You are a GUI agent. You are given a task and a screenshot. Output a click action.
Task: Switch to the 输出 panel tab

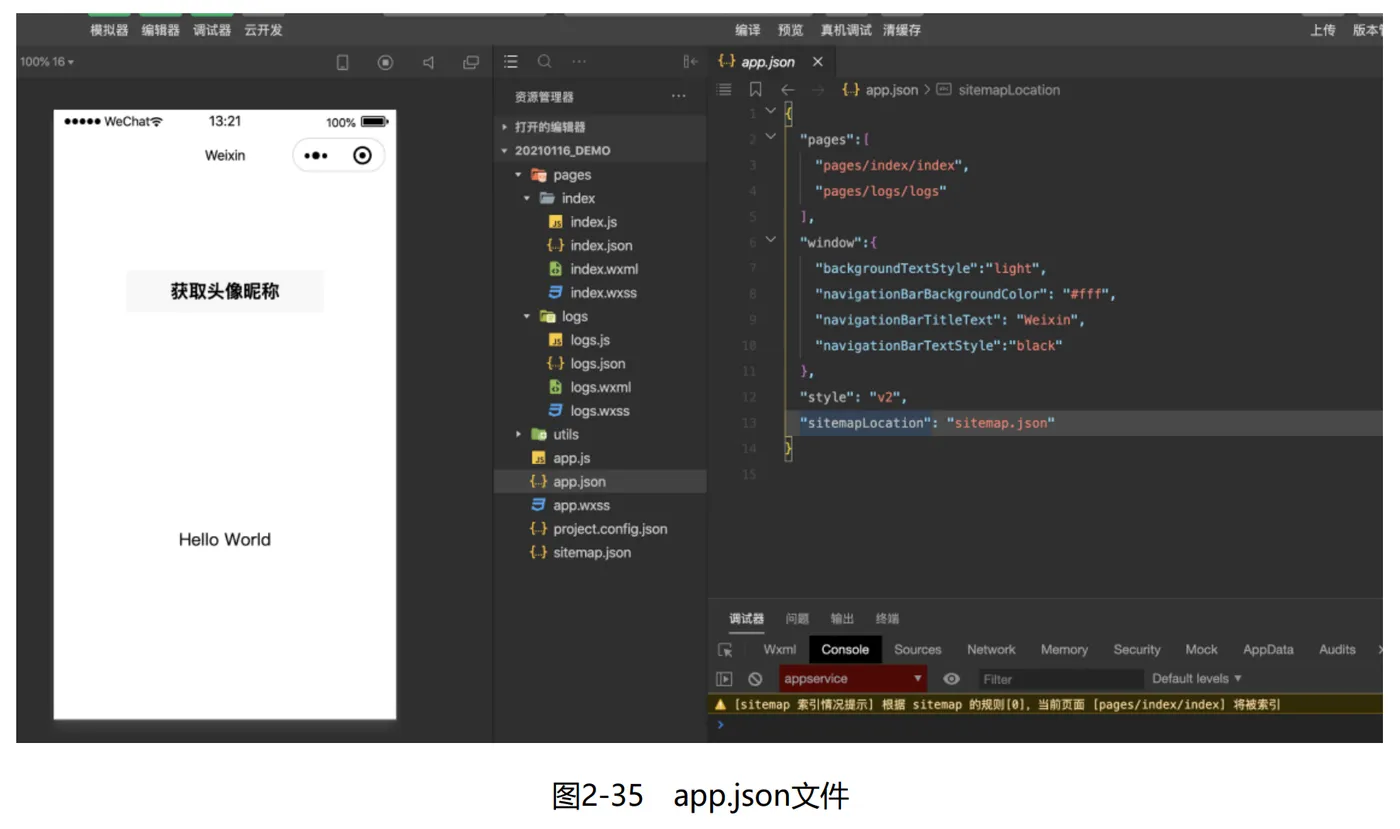click(842, 619)
